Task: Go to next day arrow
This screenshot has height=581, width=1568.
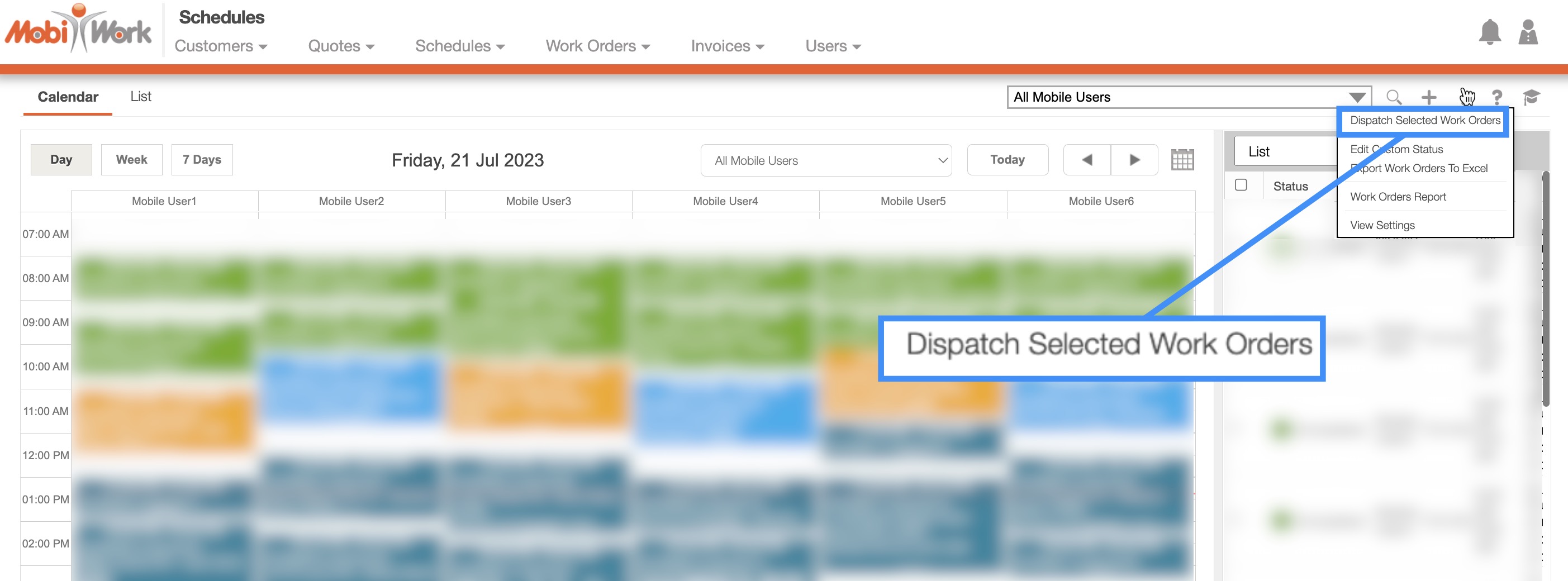Action: coord(1134,160)
